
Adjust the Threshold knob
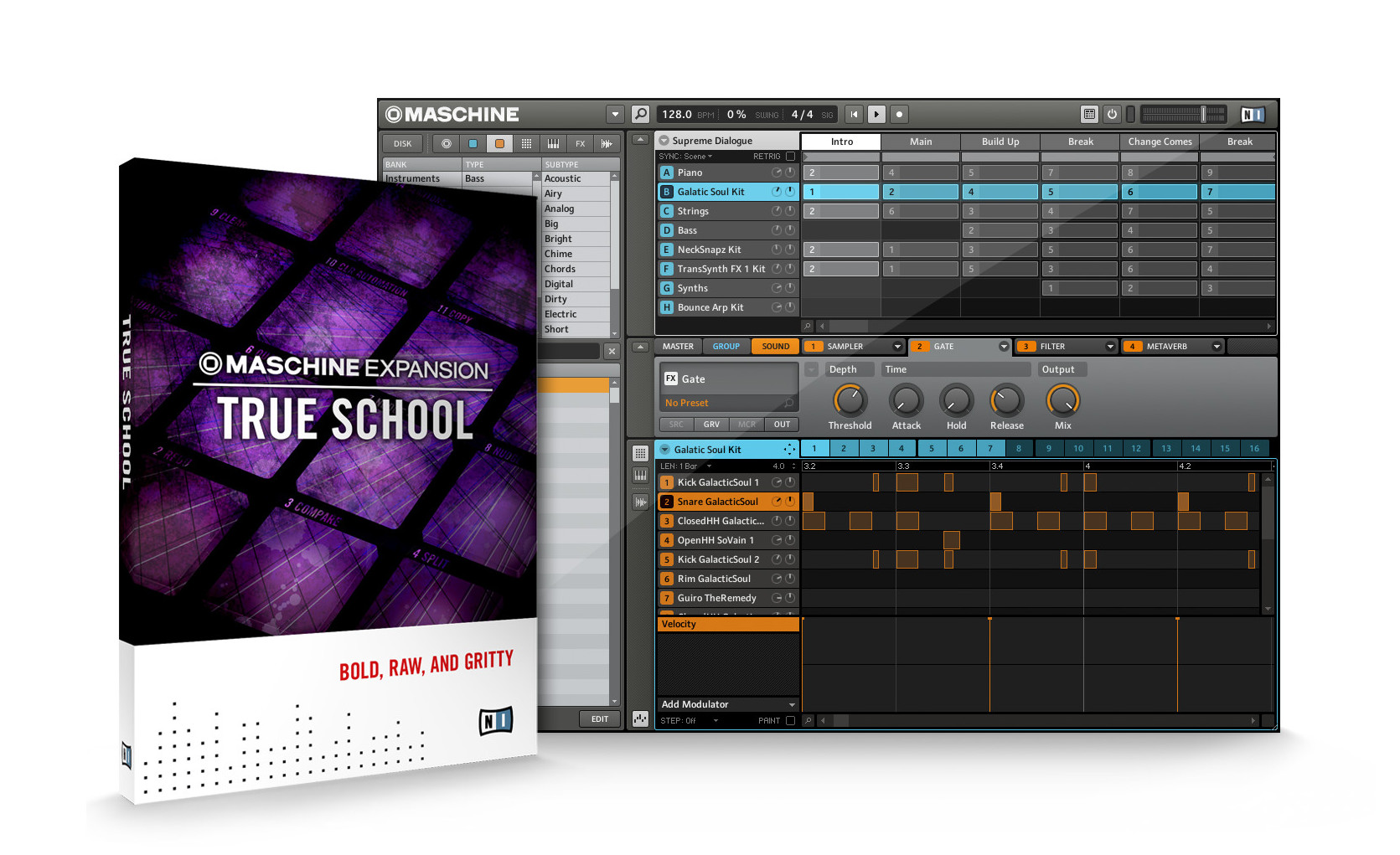850,400
